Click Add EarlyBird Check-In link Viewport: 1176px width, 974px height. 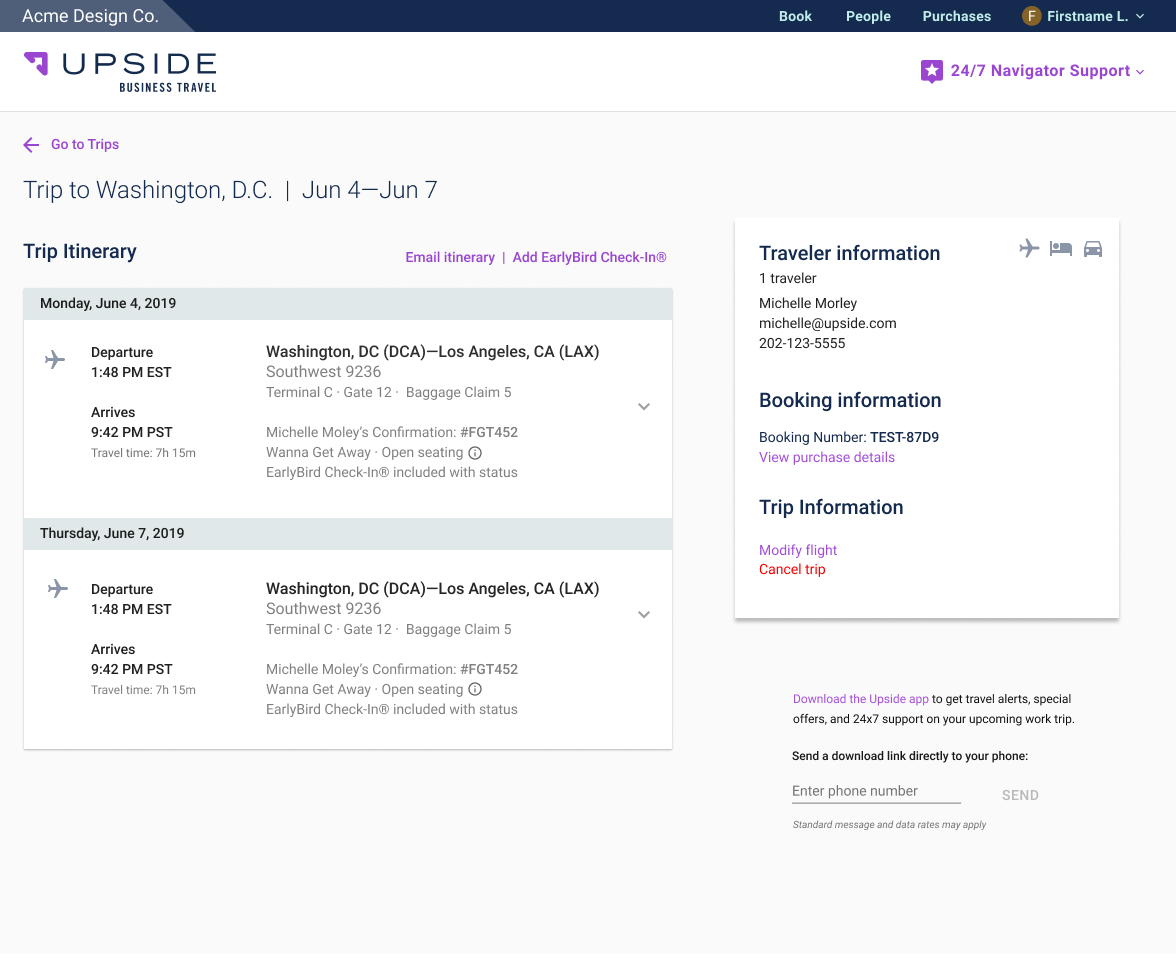point(590,257)
